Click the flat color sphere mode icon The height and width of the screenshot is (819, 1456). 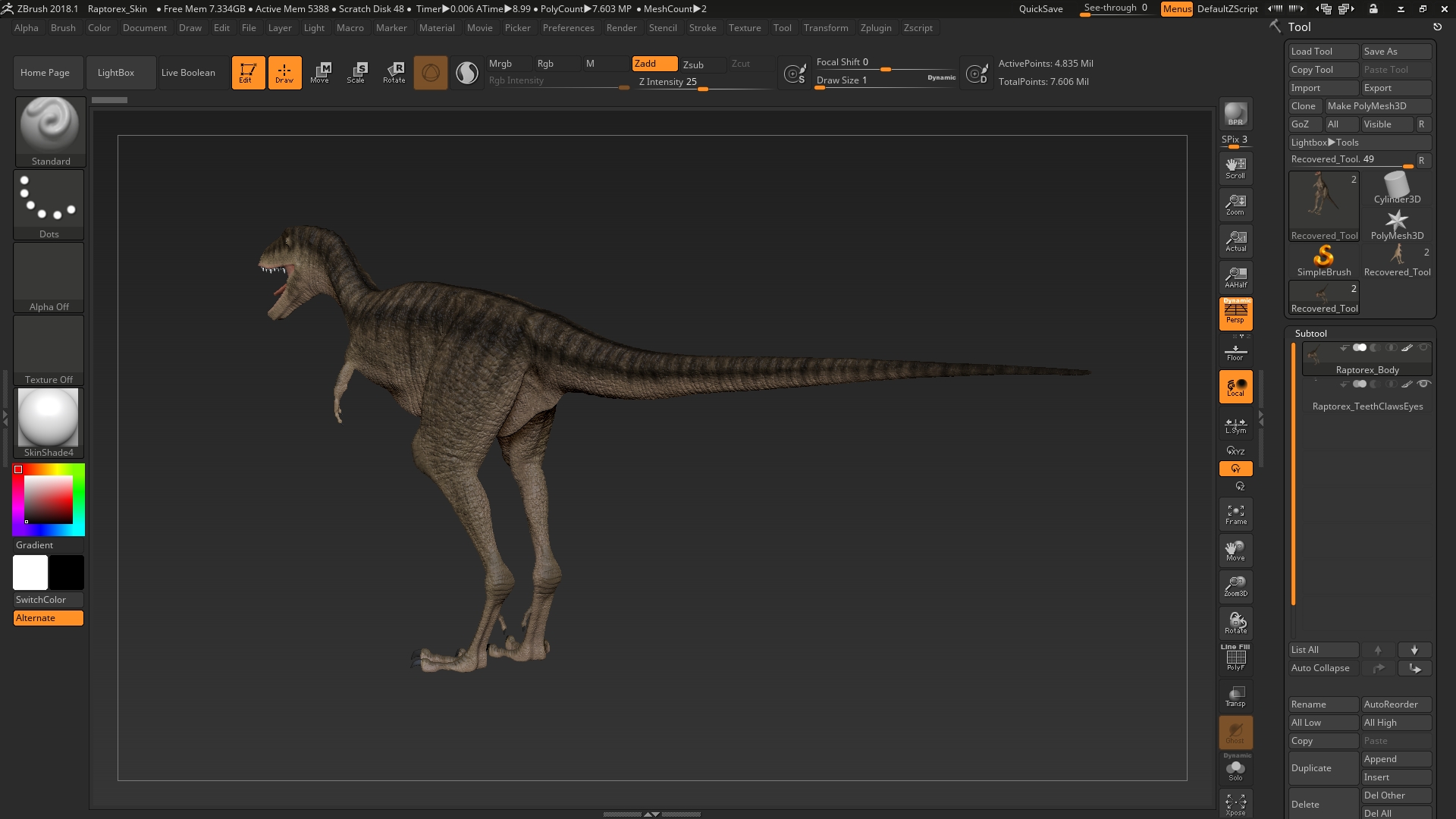tap(467, 73)
